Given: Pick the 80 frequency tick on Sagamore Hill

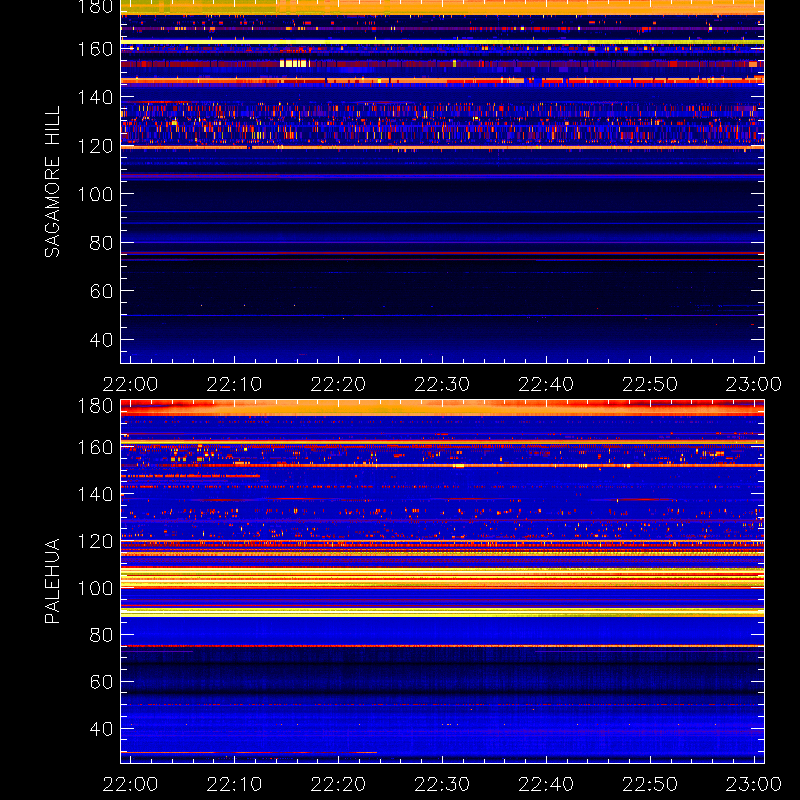Looking at the screenshot, I should click(101, 243).
